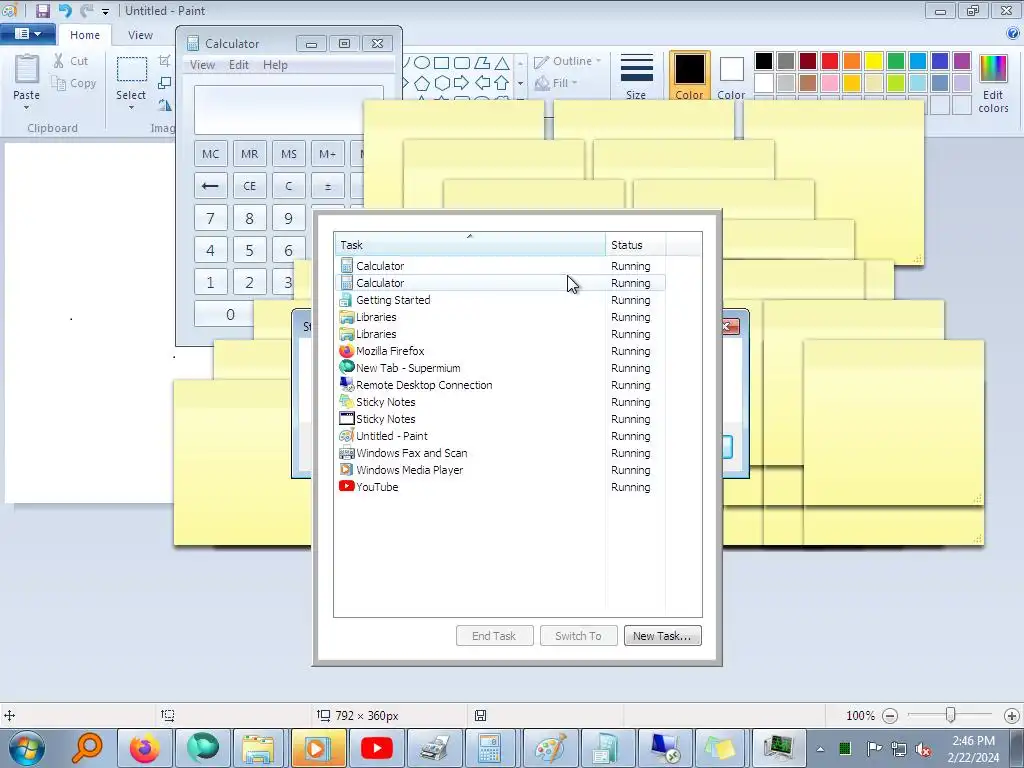
Task: Open the Fill dropdown in Paint
Action: [x=556, y=83]
